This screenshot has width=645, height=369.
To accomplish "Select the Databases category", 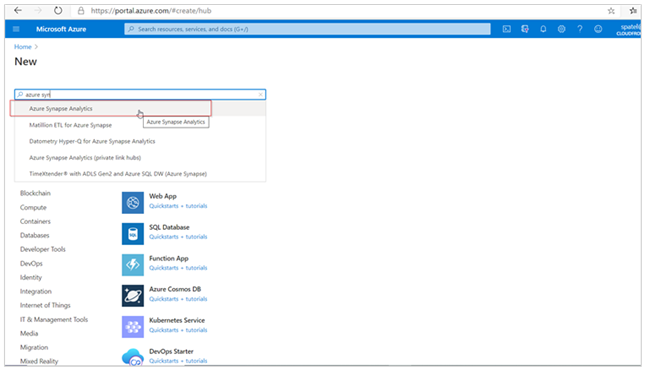I will 35,235.
